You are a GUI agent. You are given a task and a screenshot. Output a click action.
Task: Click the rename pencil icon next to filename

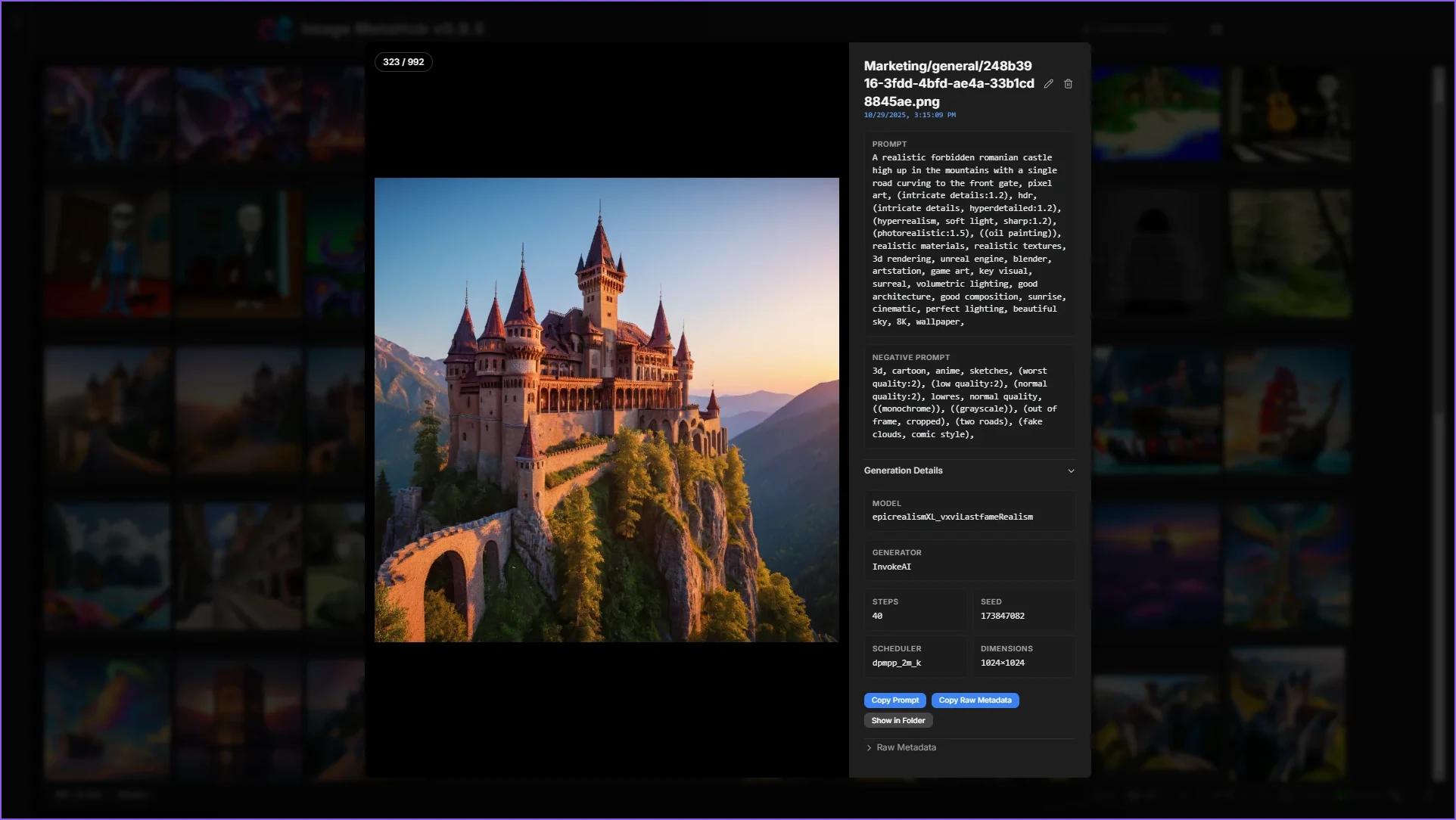click(x=1048, y=84)
